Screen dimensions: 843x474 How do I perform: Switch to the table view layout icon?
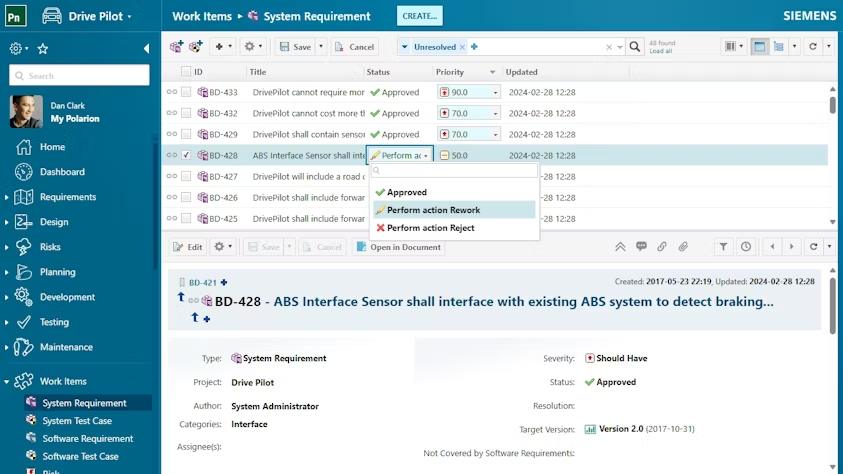759,47
